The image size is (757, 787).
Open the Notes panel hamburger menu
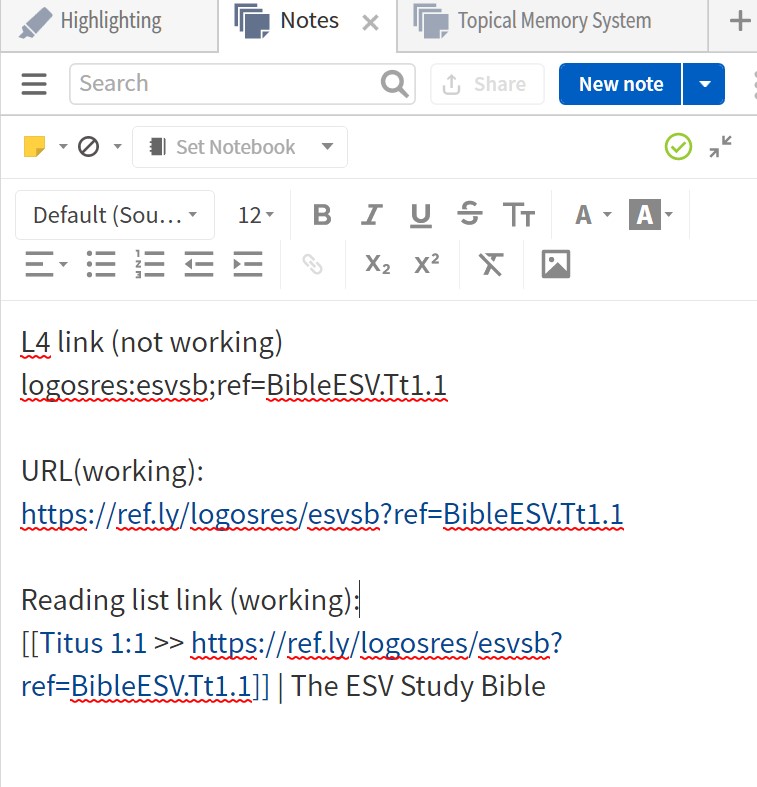click(34, 84)
